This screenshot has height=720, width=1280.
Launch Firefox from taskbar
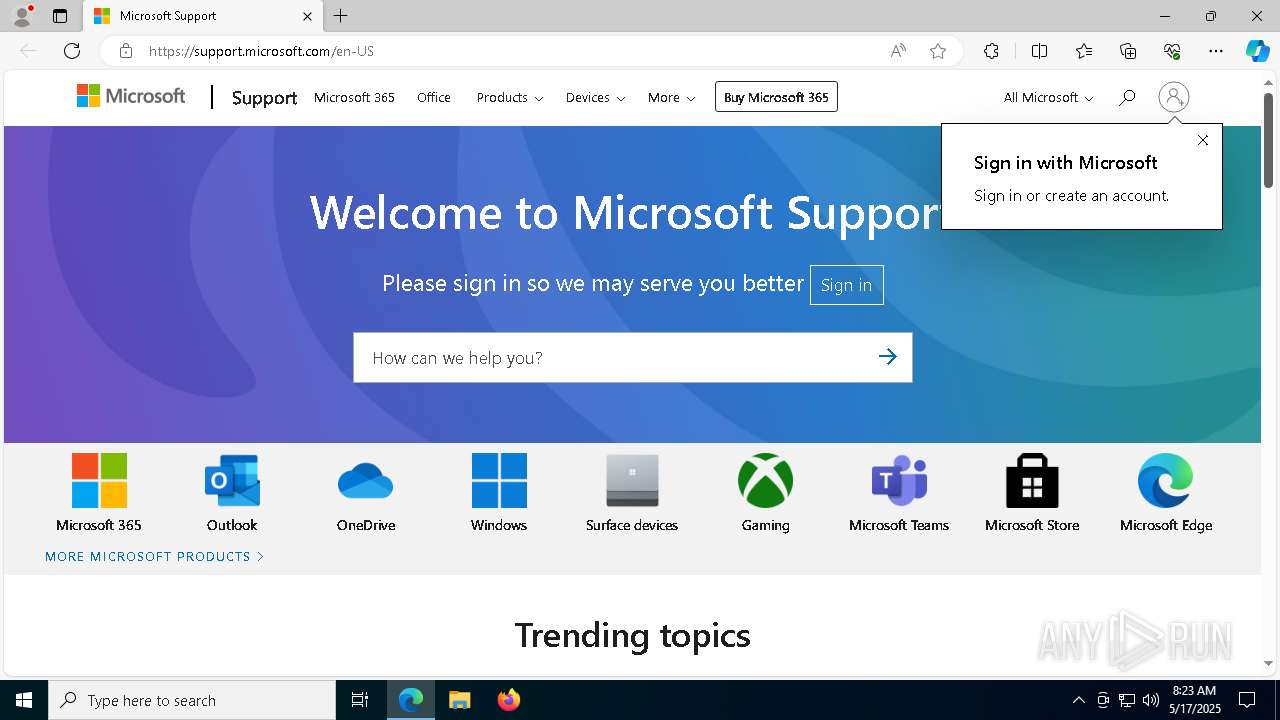pyautogui.click(x=509, y=700)
